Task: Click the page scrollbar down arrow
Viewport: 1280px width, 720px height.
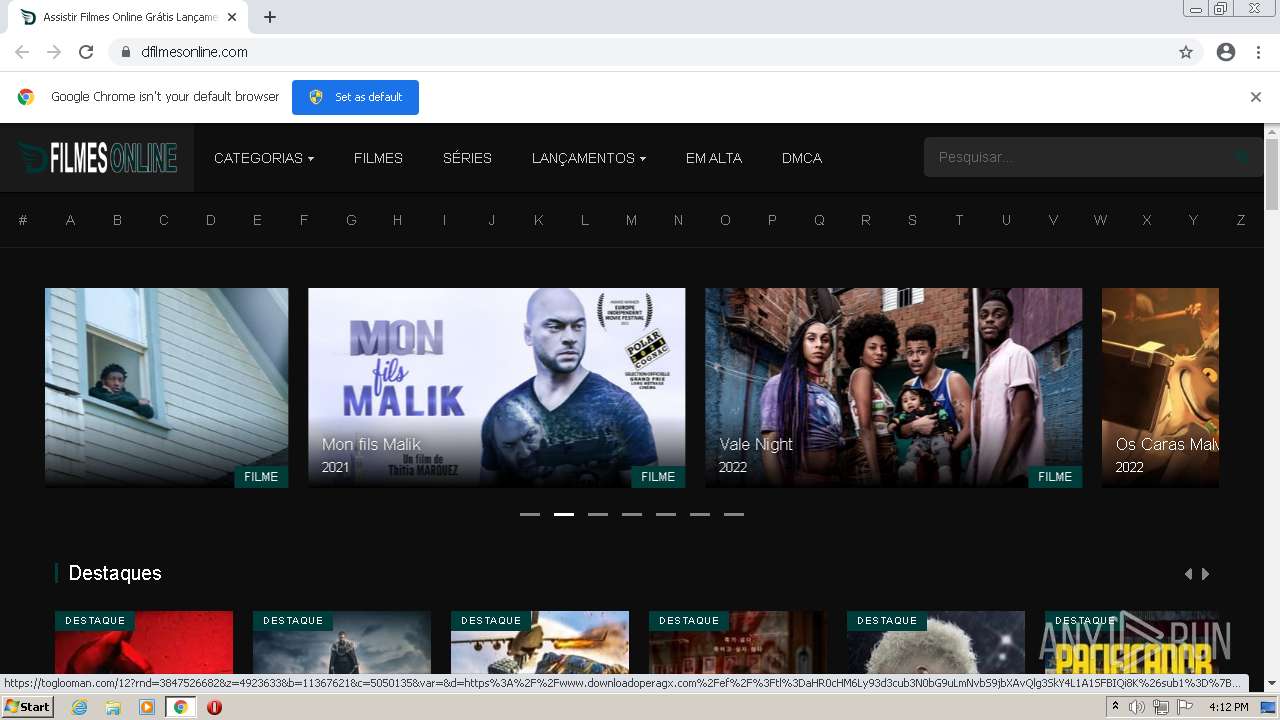Action: coord(1272,683)
